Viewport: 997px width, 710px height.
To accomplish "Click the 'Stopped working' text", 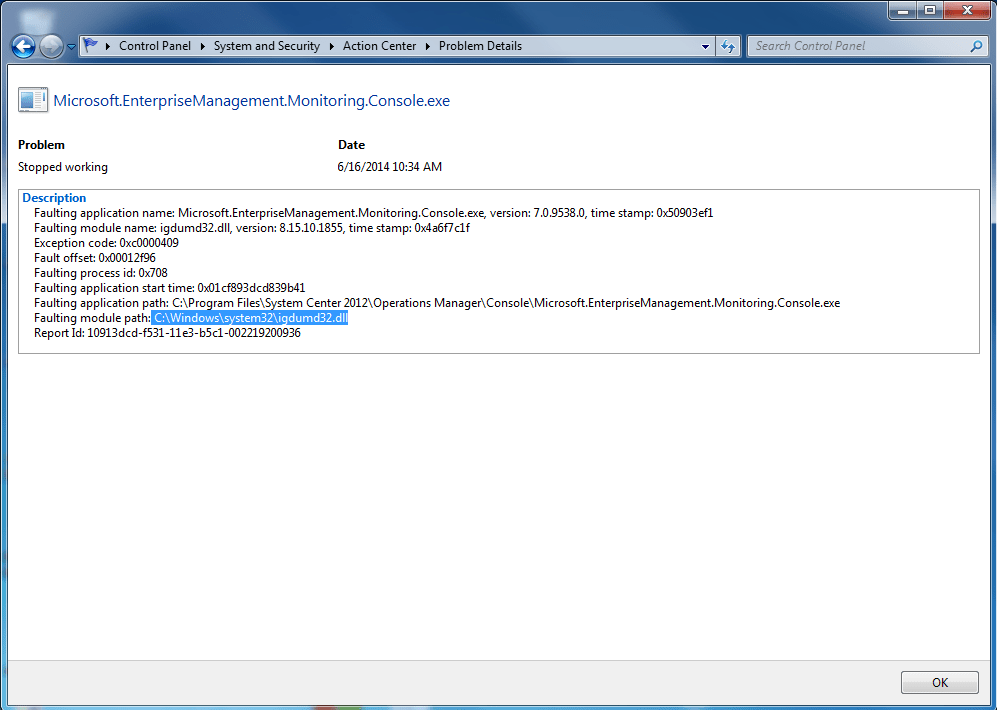I will pyautogui.click(x=63, y=167).
